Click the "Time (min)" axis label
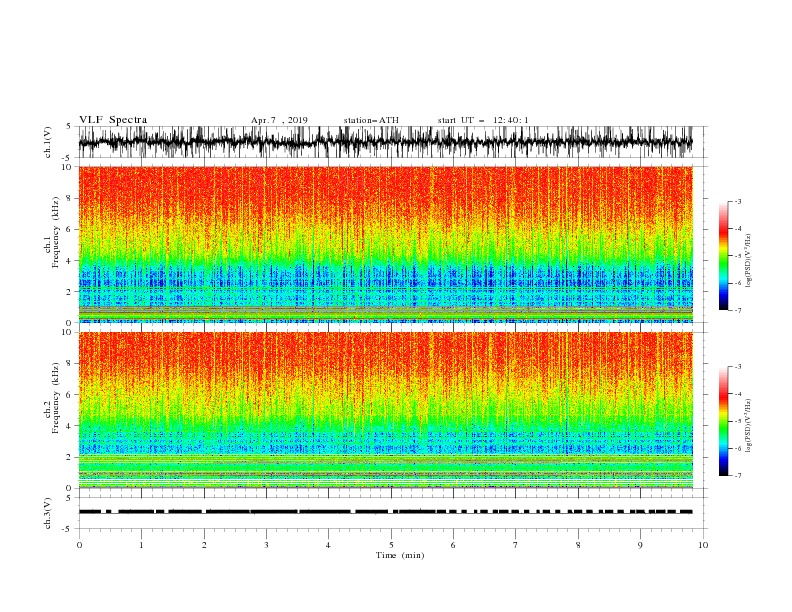This screenshot has height=612, width=792. coord(400,555)
